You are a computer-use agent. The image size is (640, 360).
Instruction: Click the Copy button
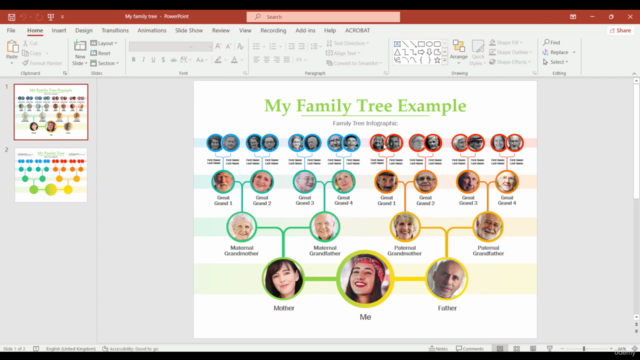pyautogui.click(x=32, y=53)
